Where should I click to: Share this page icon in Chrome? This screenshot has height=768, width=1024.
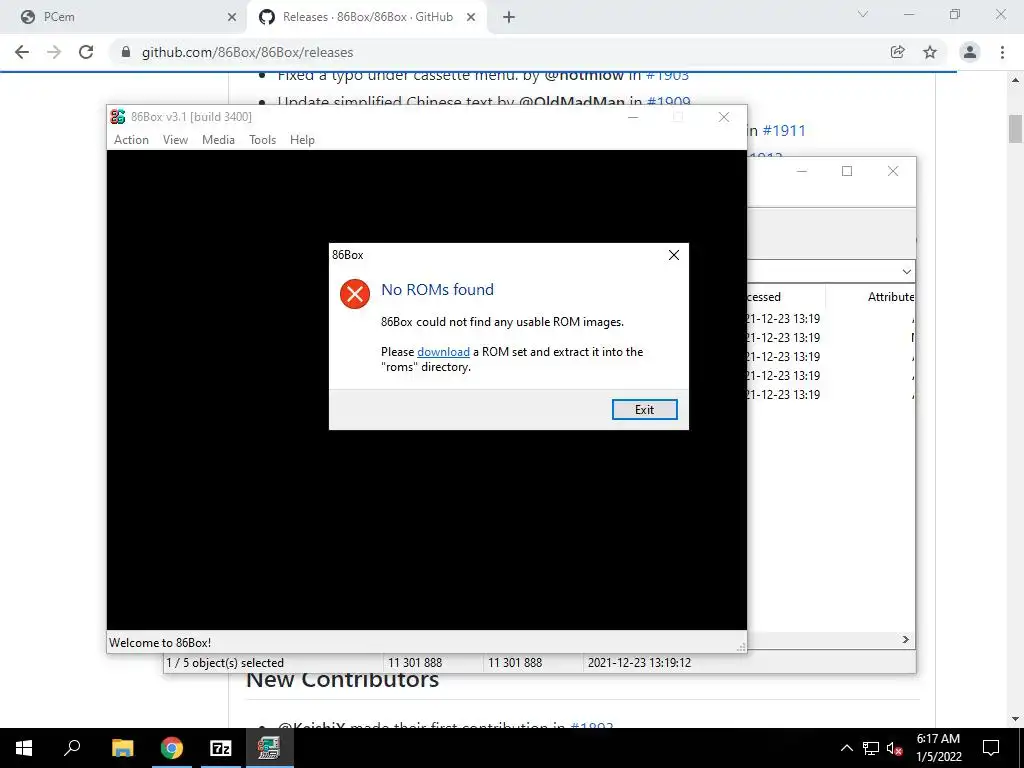pos(897,52)
